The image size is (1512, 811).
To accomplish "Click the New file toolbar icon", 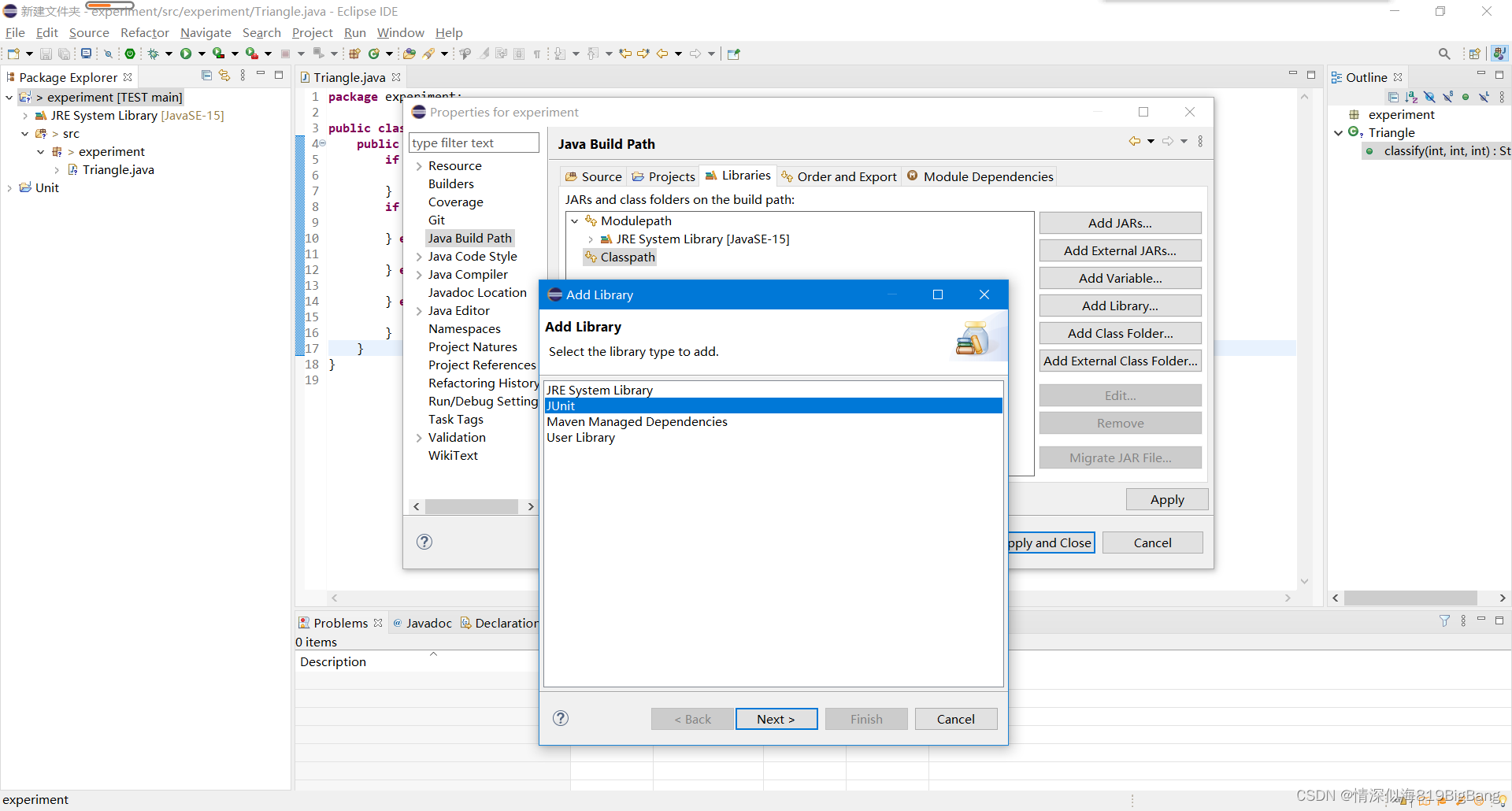I will pos(13,54).
